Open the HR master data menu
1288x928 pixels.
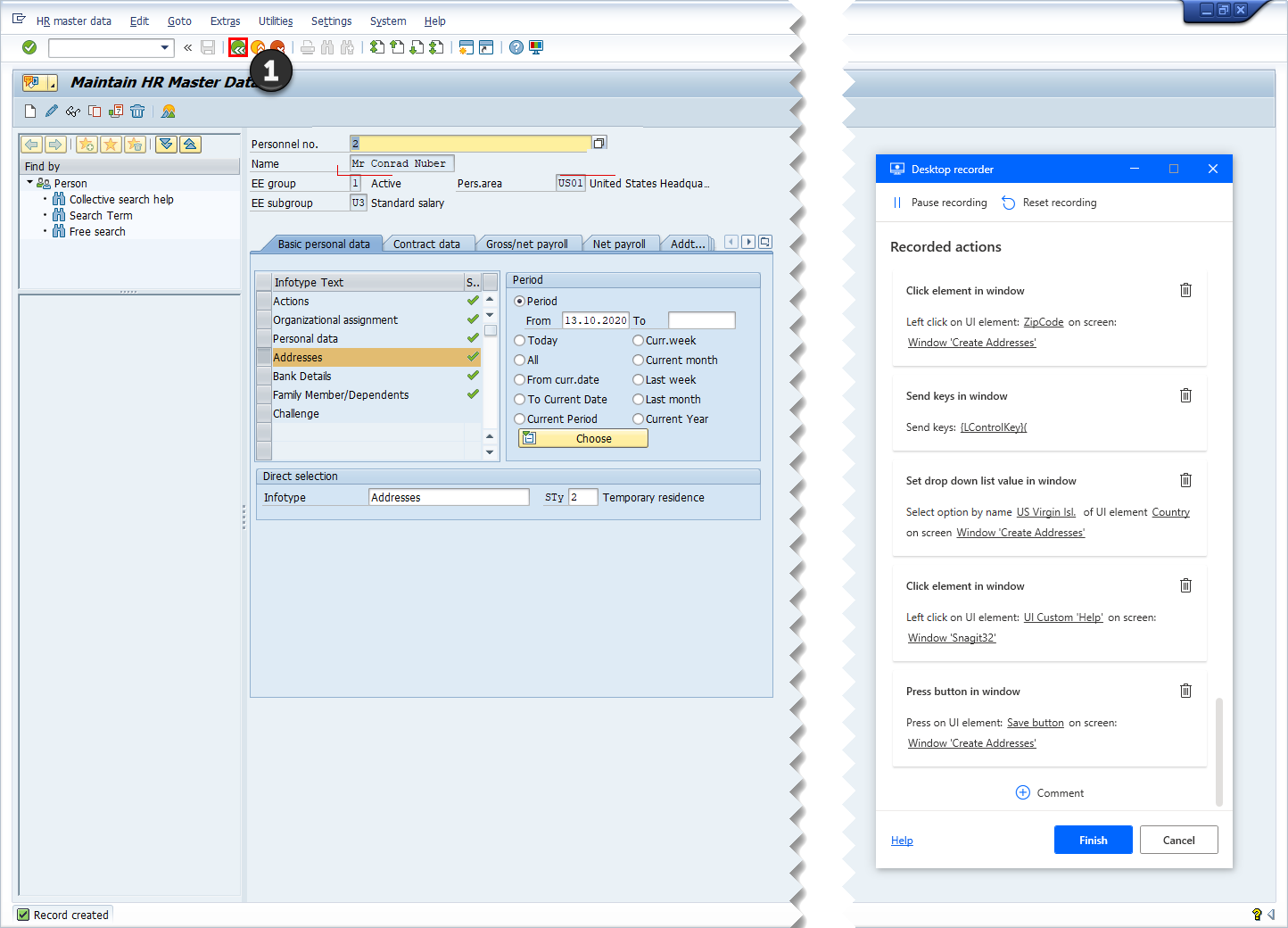(74, 21)
